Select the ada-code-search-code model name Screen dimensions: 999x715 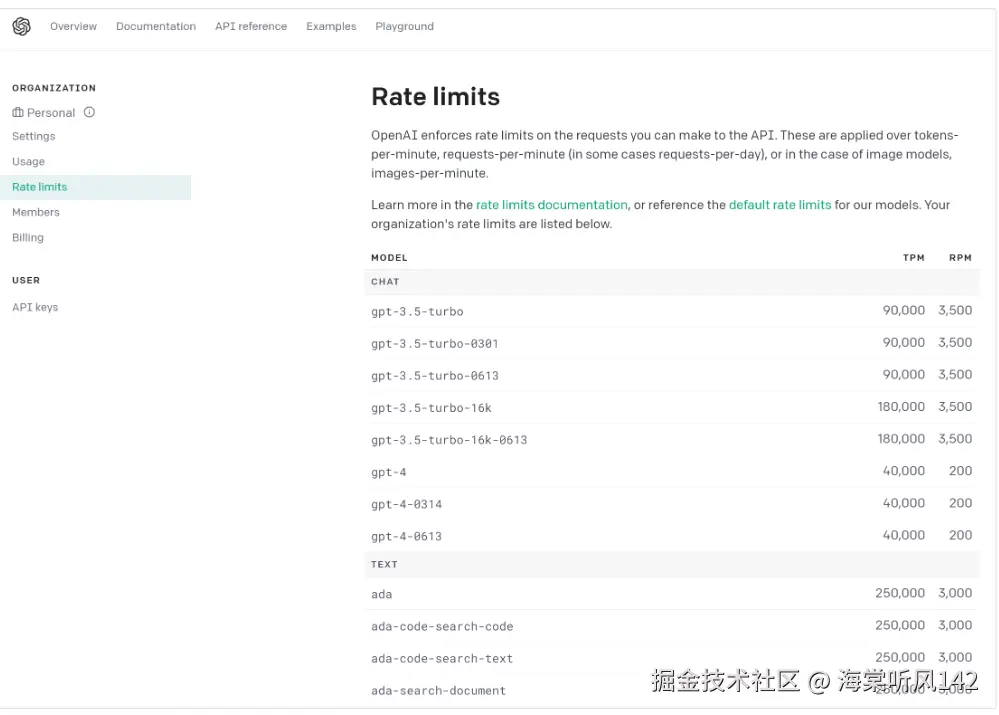pyautogui.click(x=442, y=626)
